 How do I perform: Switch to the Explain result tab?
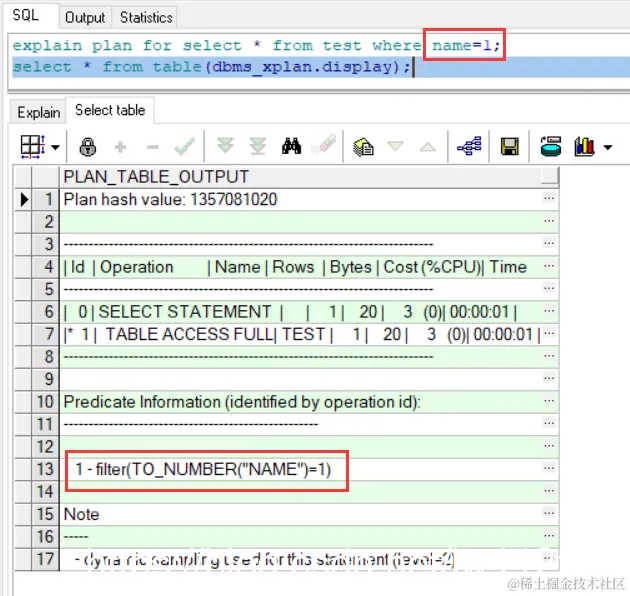[x=39, y=112]
